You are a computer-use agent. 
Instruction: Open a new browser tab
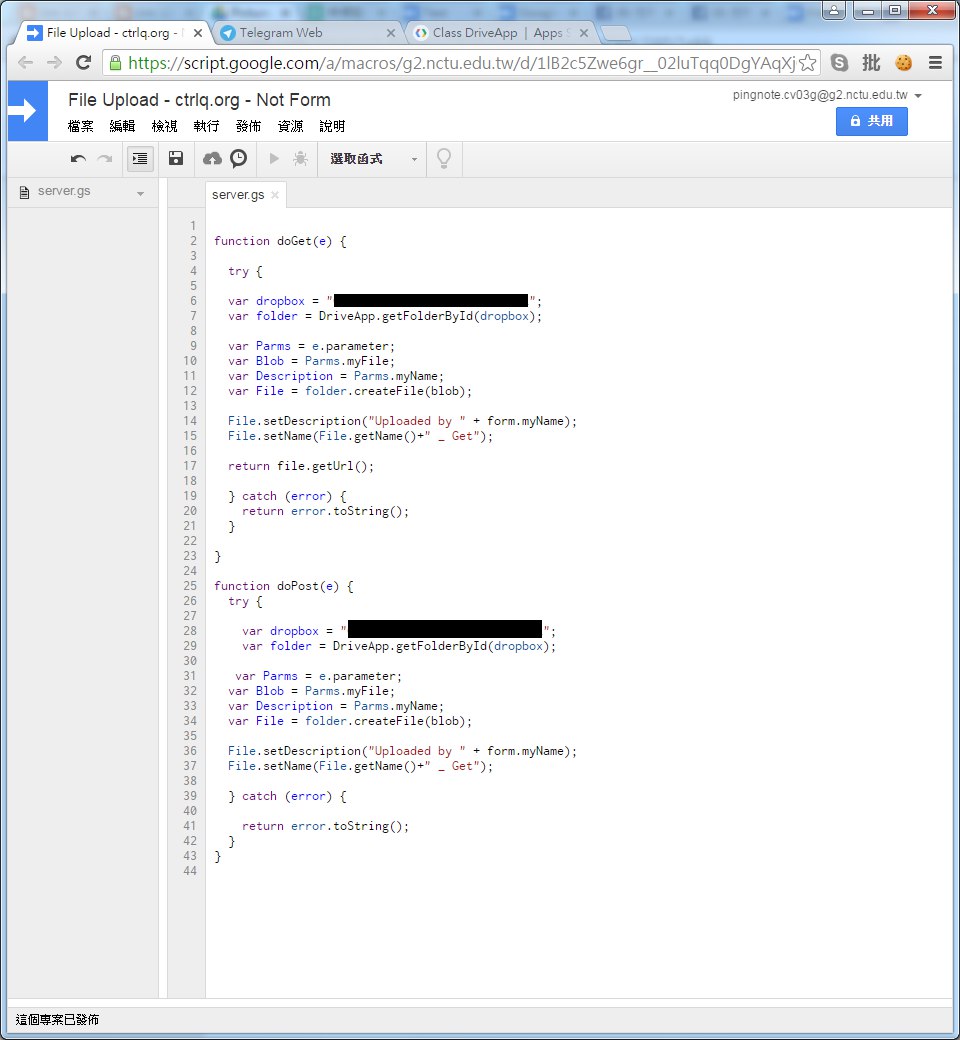click(x=616, y=33)
